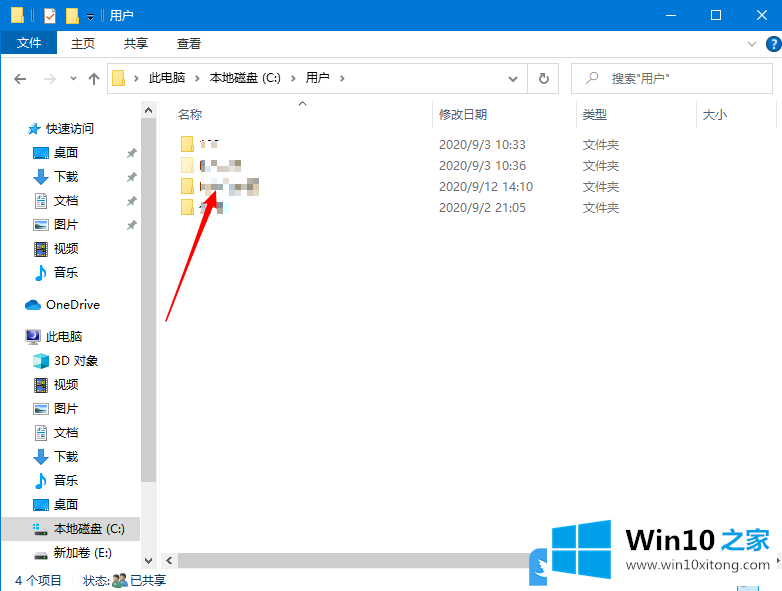The width and height of the screenshot is (782, 591).
Task: Go forward with the forward arrow
Action: [49, 78]
